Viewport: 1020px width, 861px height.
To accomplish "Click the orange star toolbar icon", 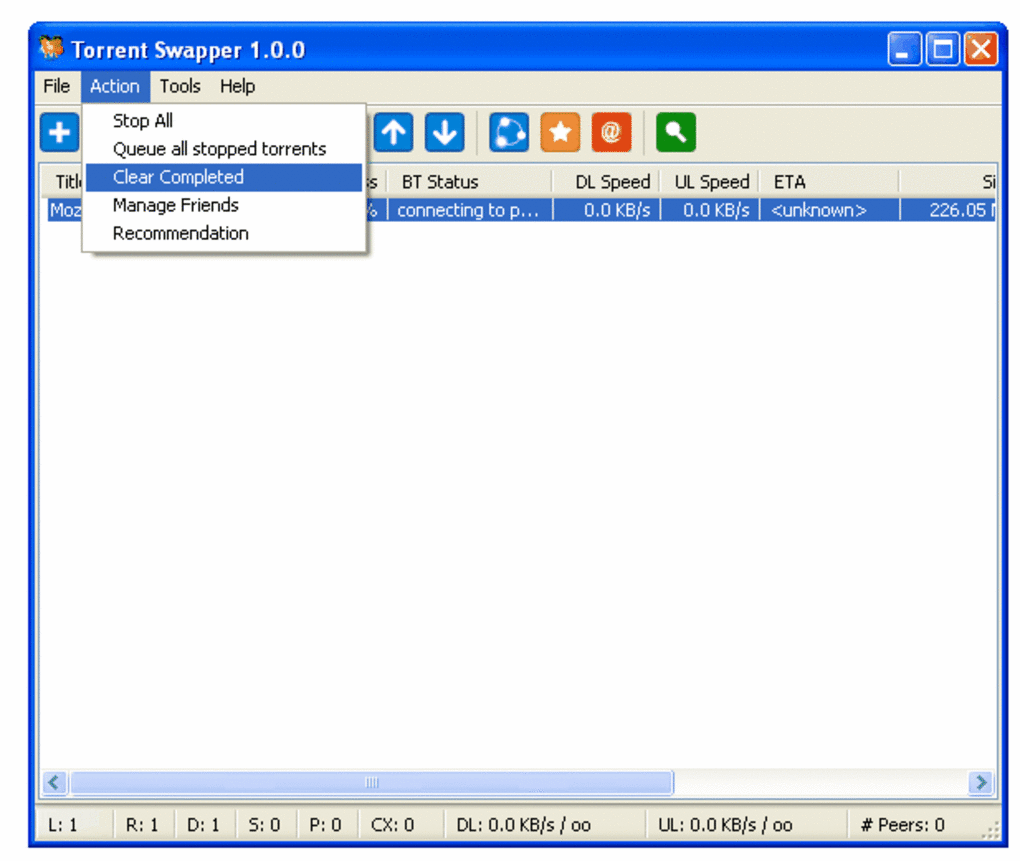I will click(x=560, y=132).
